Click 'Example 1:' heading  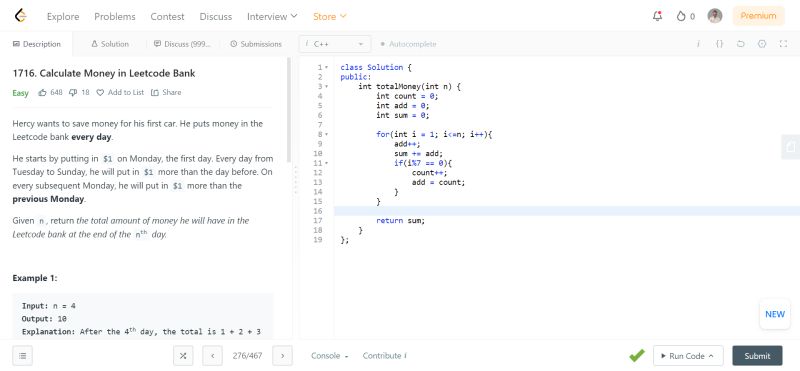pyautogui.click(x=35, y=278)
